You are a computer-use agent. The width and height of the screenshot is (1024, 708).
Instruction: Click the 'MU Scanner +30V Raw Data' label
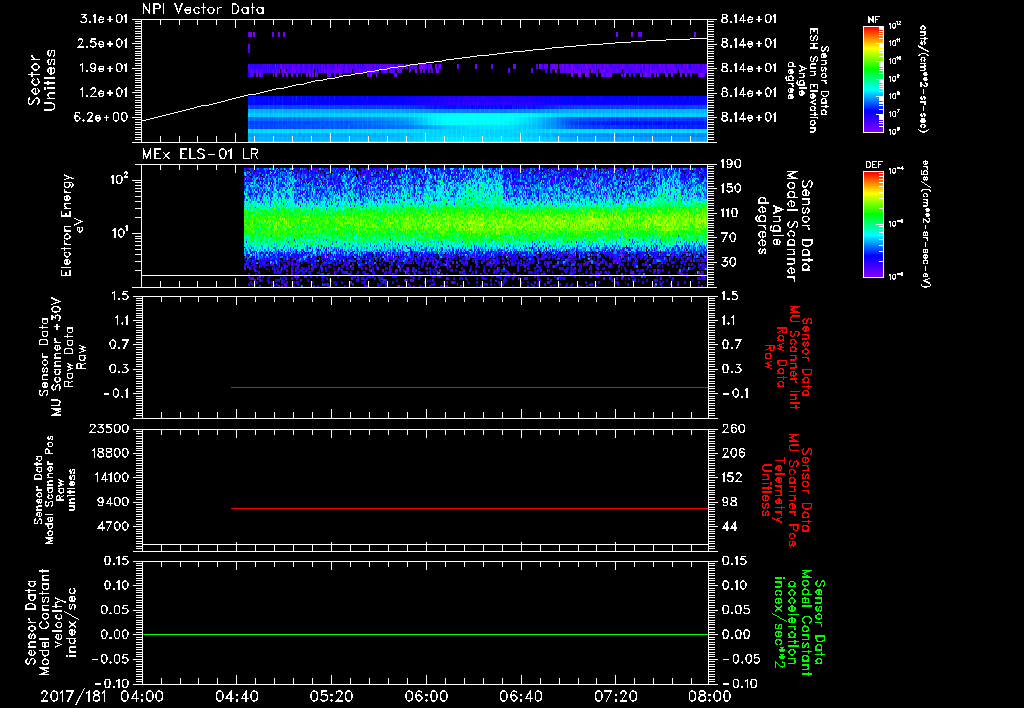point(62,358)
